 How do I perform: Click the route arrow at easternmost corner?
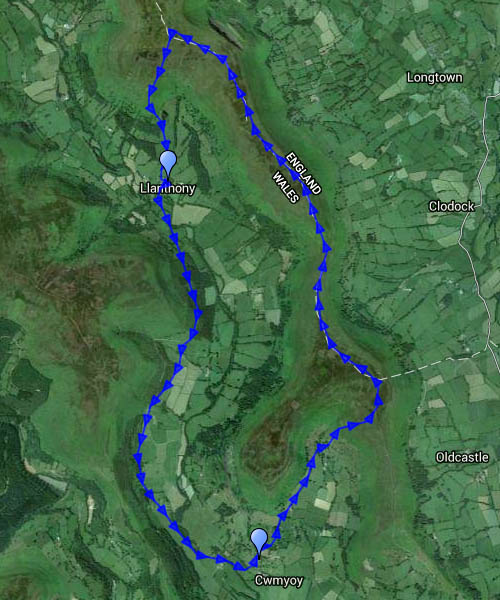point(377,383)
